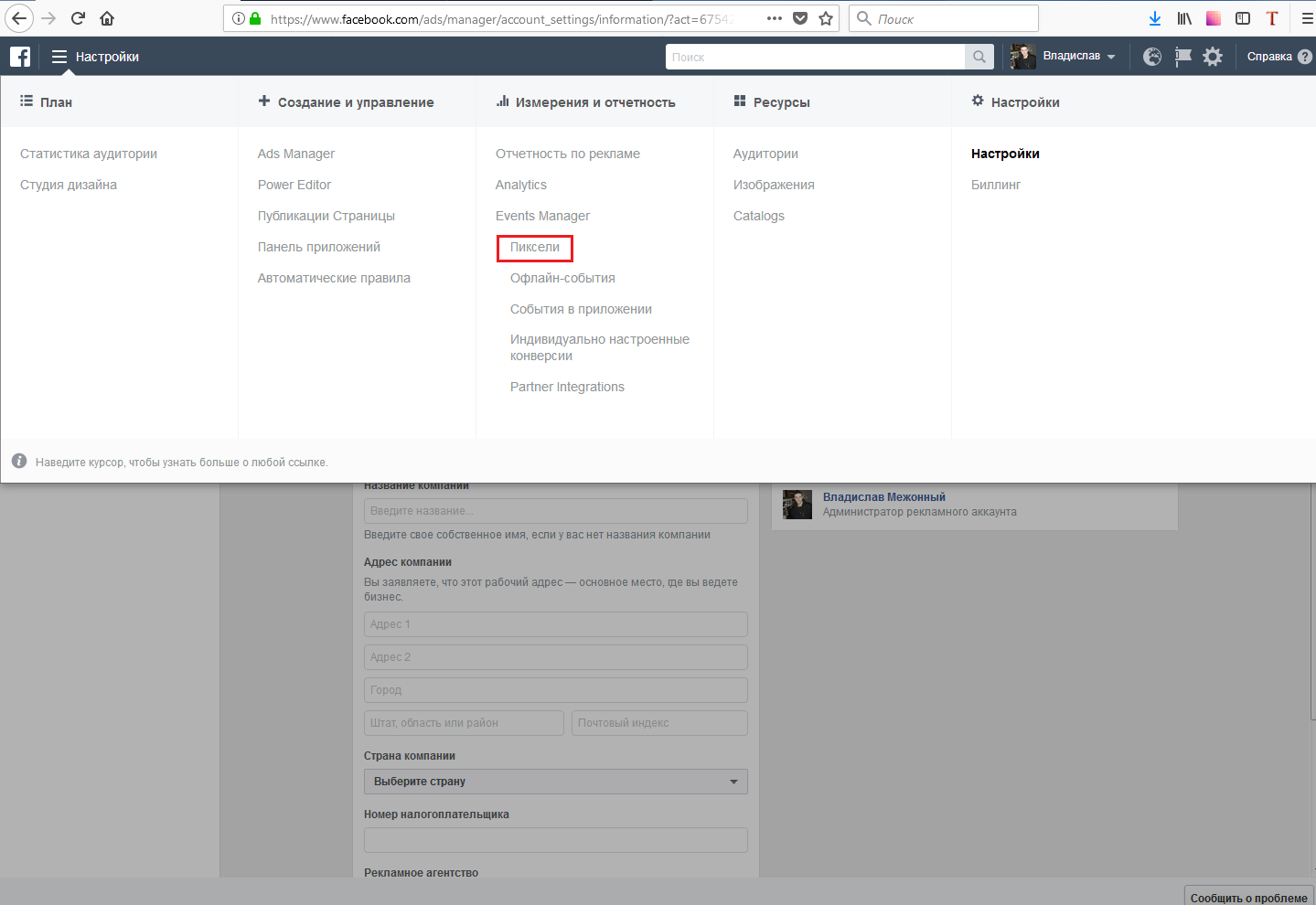Open Публикации Страницы menu entry
The width and height of the screenshot is (1316, 905).
tap(326, 216)
